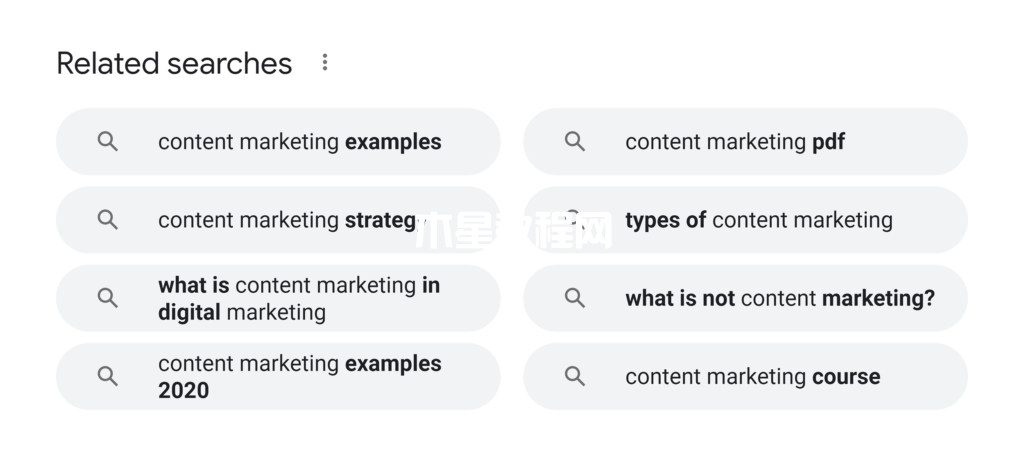Open types of content marketing search
Screen dimensions: 1024x461
point(745,220)
